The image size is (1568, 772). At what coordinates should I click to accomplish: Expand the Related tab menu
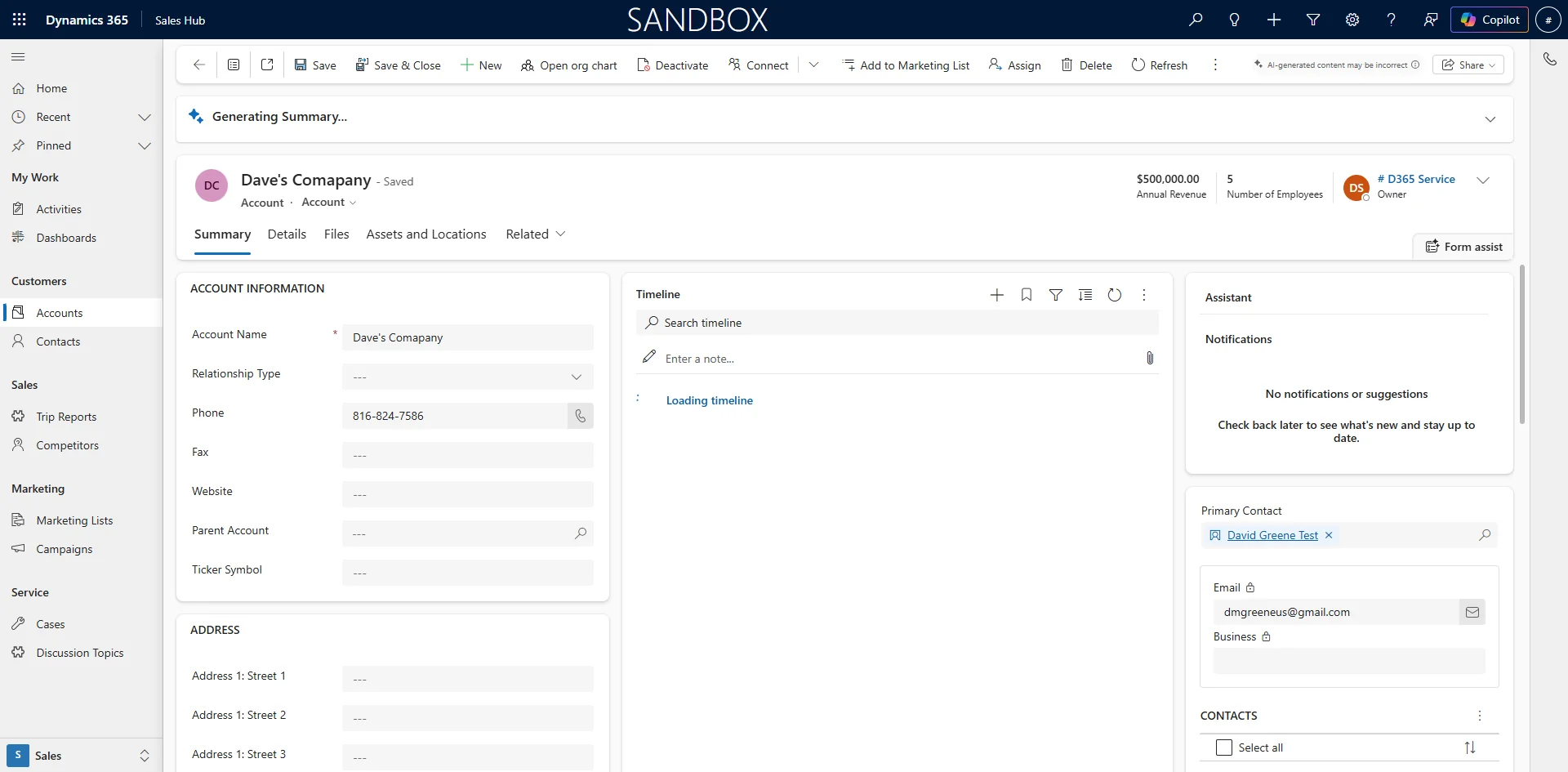click(x=561, y=234)
